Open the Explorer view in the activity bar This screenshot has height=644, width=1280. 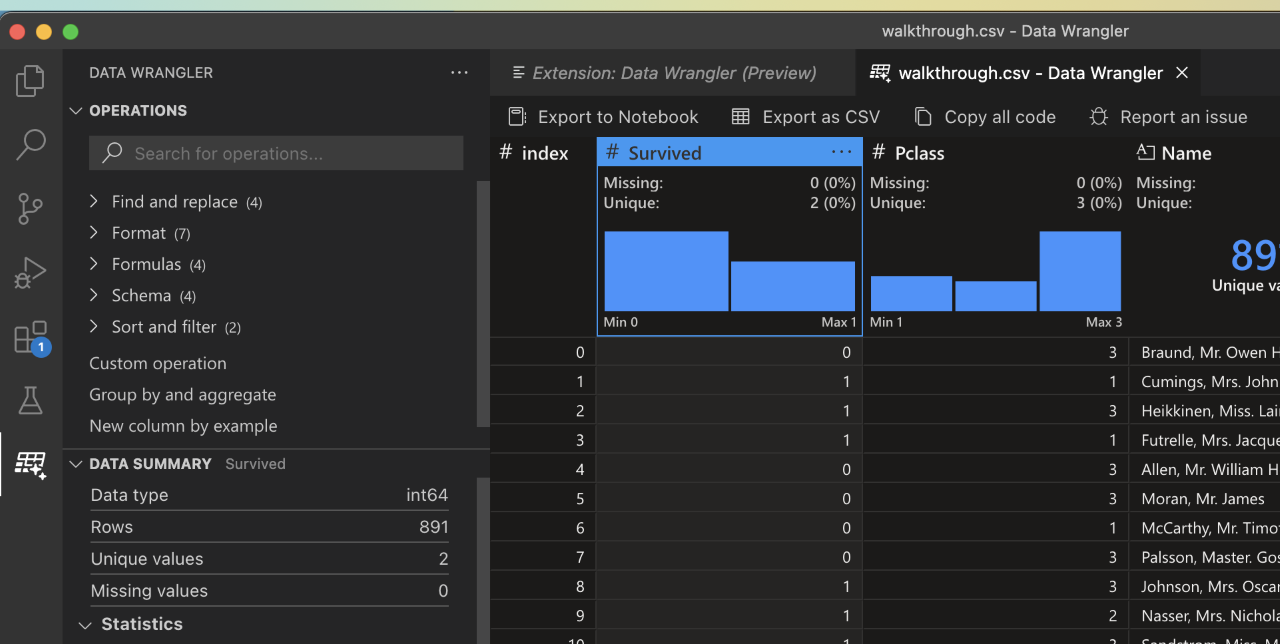tap(29, 80)
